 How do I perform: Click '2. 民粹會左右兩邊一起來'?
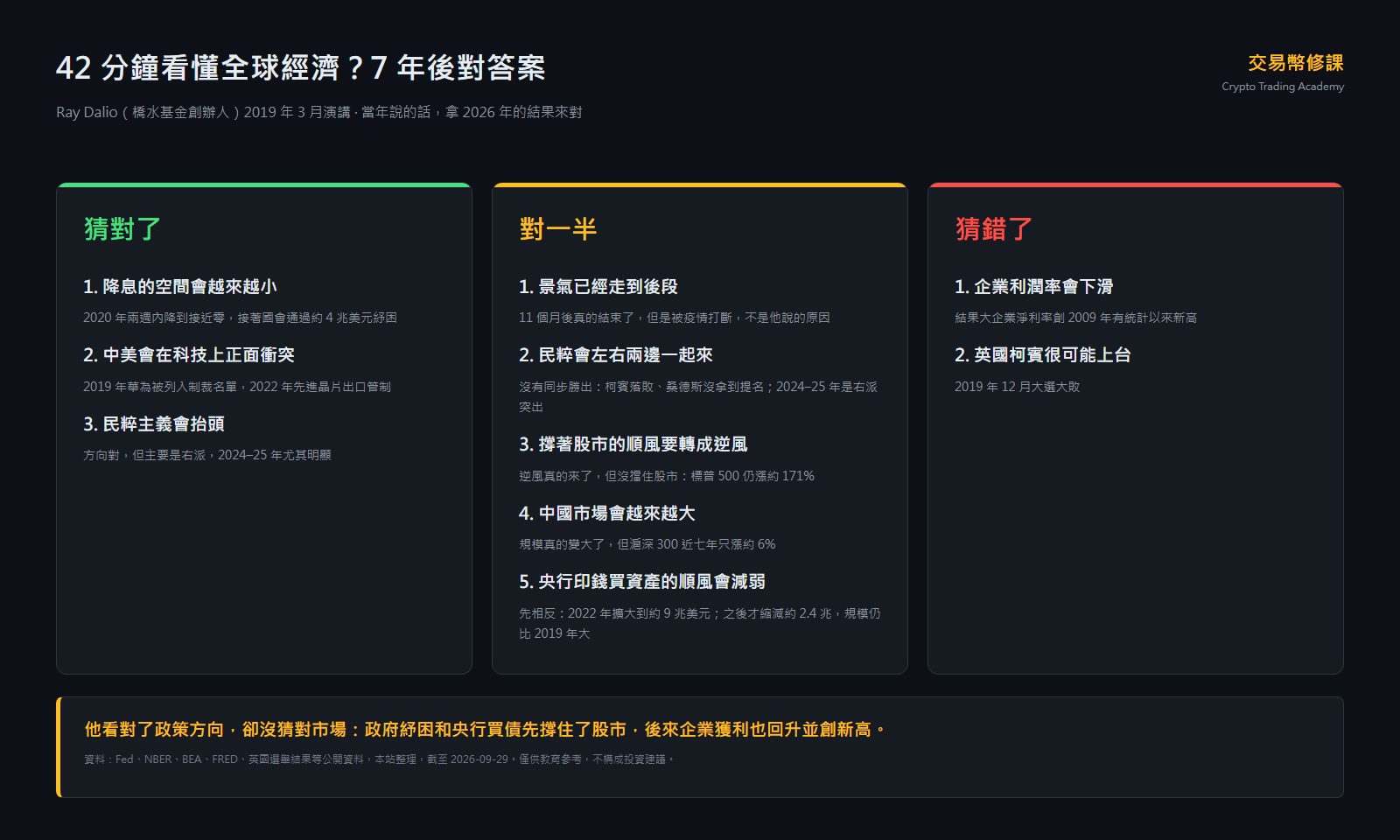pyautogui.click(x=616, y=355)
